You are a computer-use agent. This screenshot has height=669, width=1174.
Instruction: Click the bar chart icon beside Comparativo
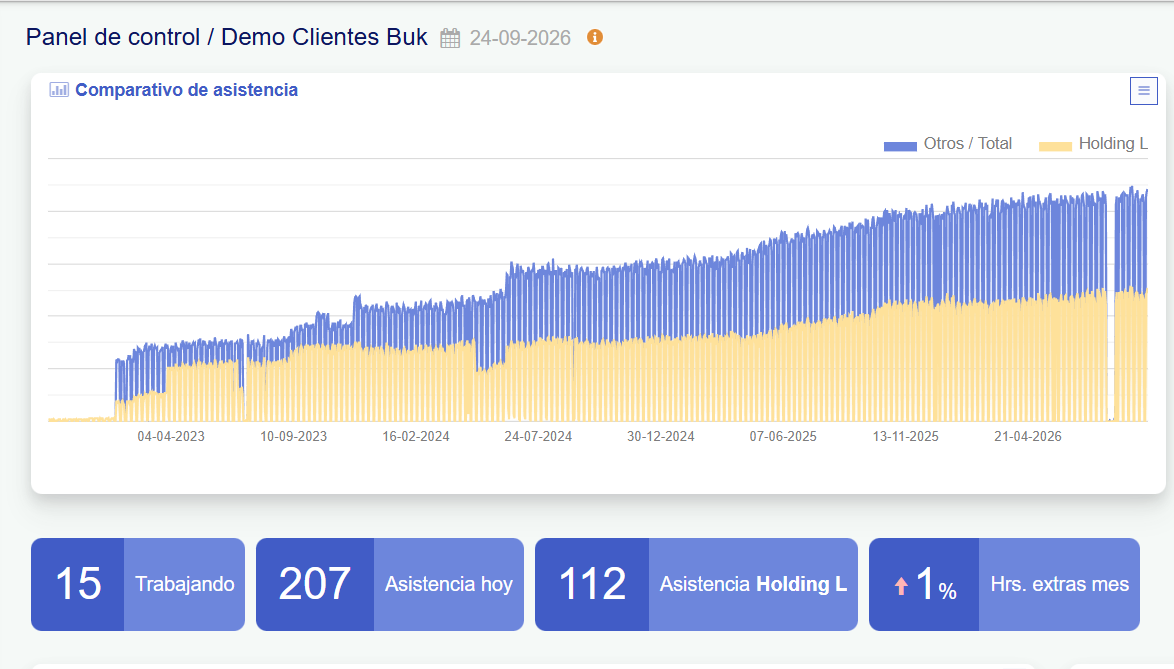(x=59, y=90)
